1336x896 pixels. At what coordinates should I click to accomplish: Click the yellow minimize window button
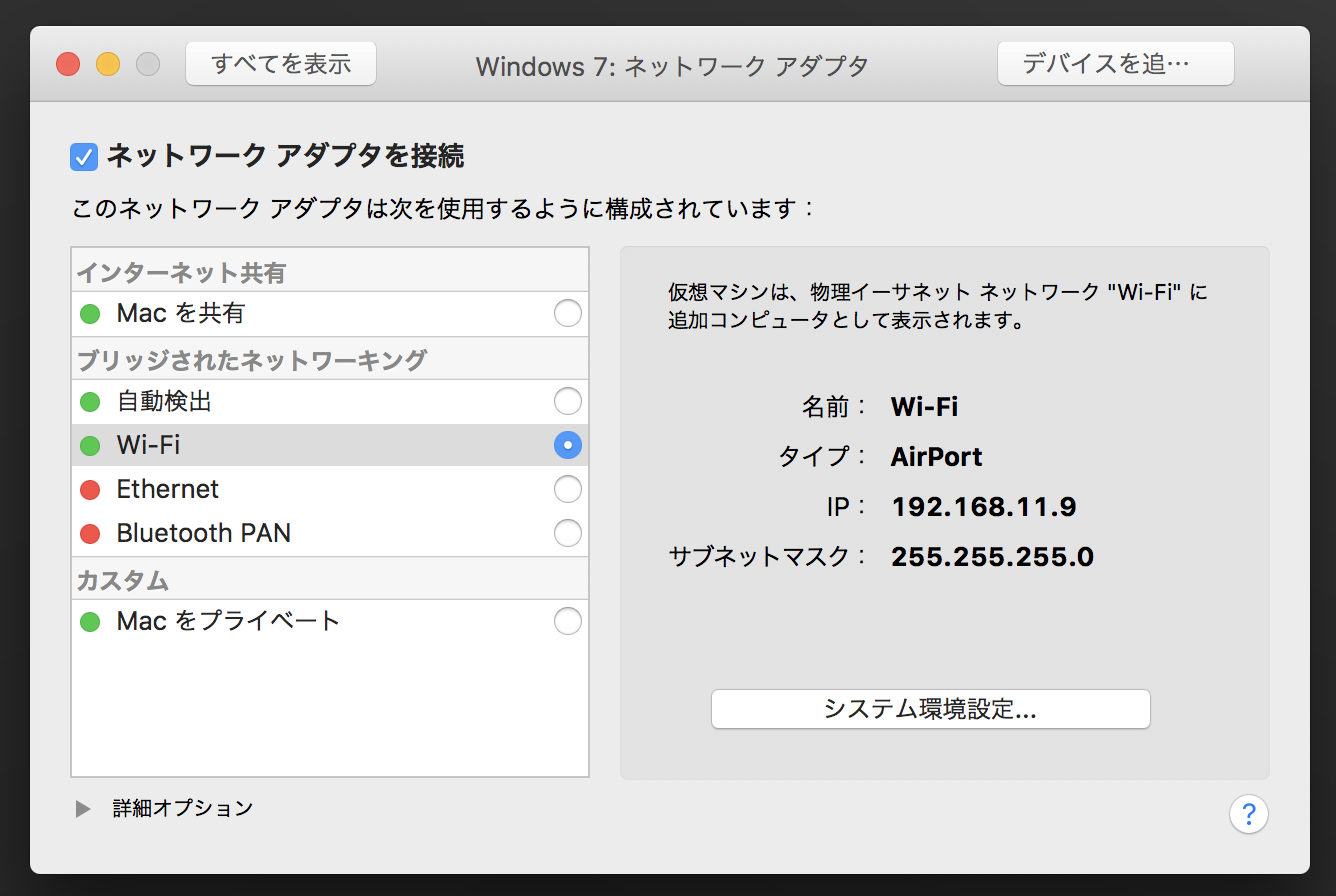click(107, 65)
